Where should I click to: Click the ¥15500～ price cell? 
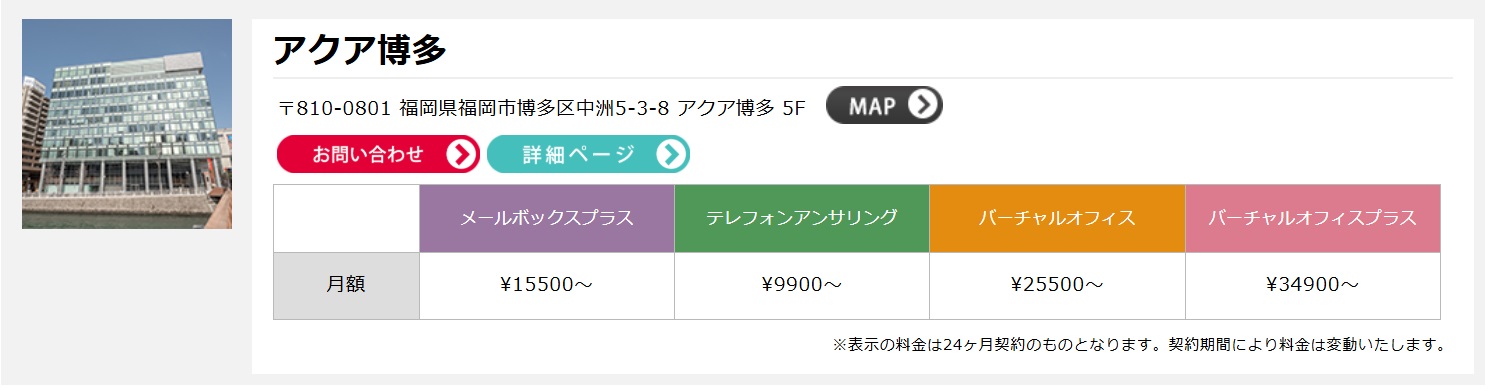point(547,286)
